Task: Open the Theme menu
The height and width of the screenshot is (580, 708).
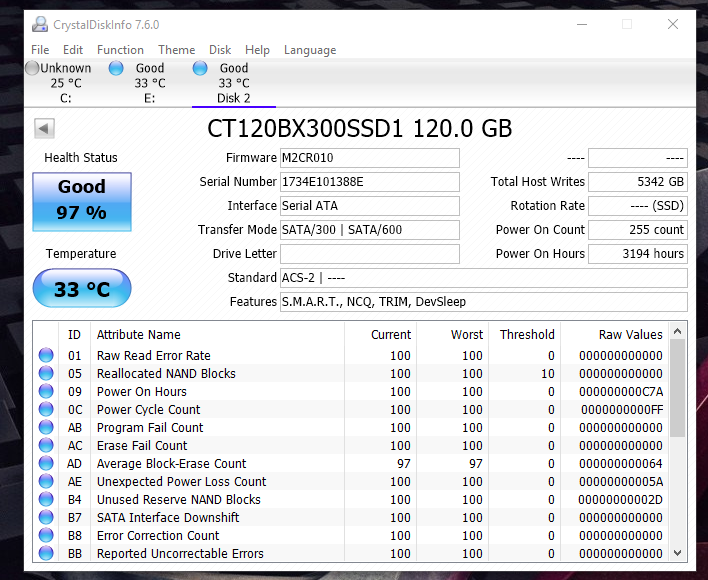Action: click(x=176, y=50)
